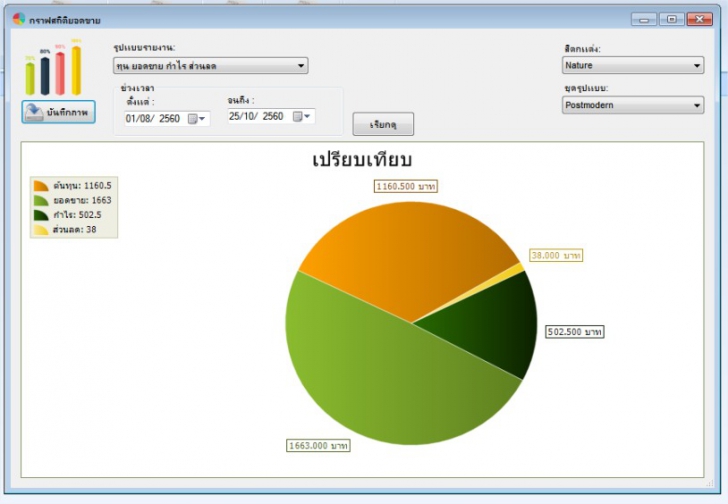Screen dimensions: 728x504
Task: Open the Nature color scheme dropdown
Action: (x=633, y=65)
